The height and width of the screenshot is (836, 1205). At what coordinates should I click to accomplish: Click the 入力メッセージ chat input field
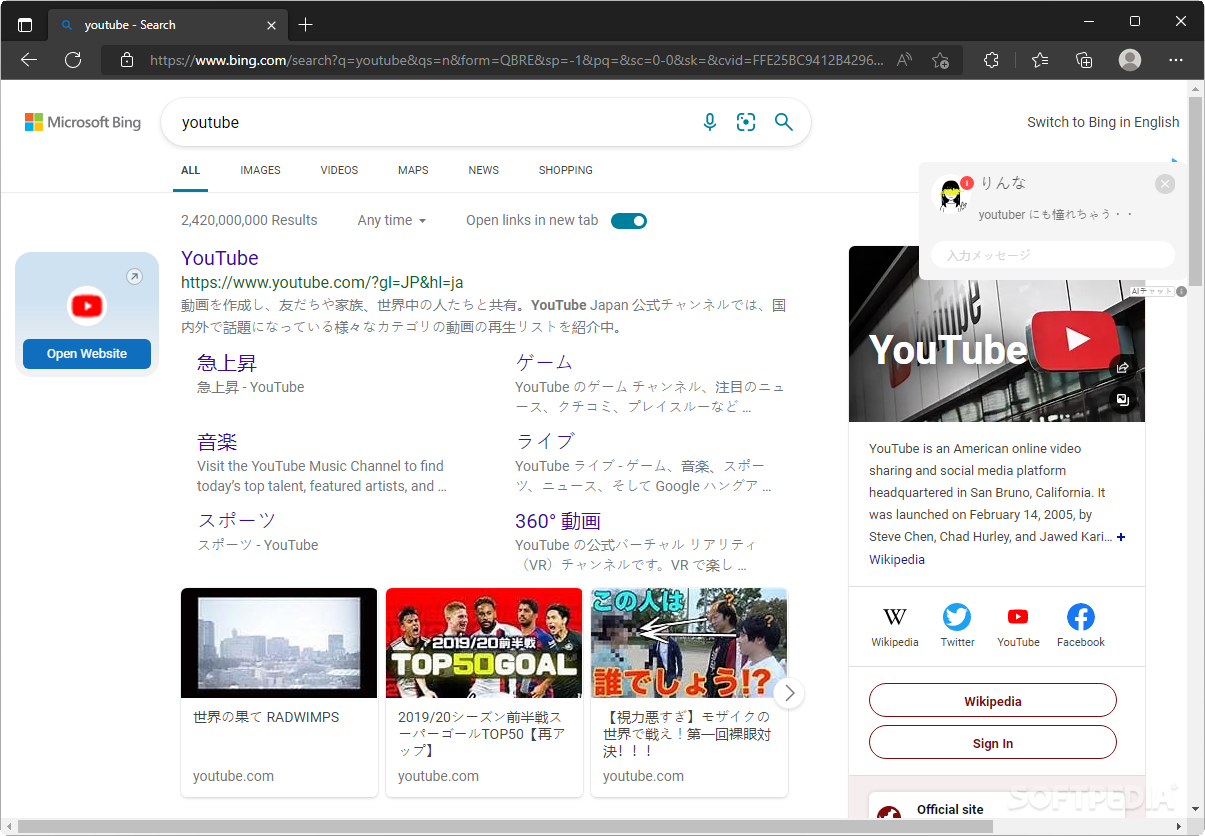click(1053, 255)
